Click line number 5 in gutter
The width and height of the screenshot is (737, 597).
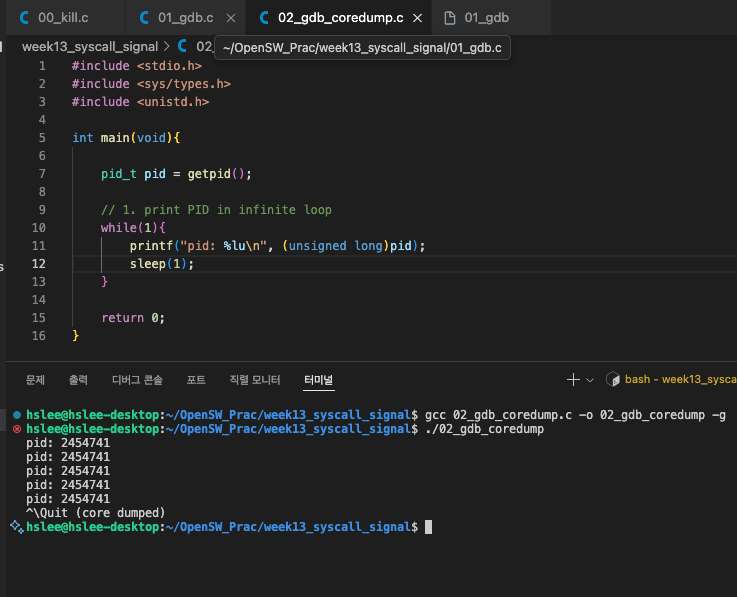click(42, 138)
